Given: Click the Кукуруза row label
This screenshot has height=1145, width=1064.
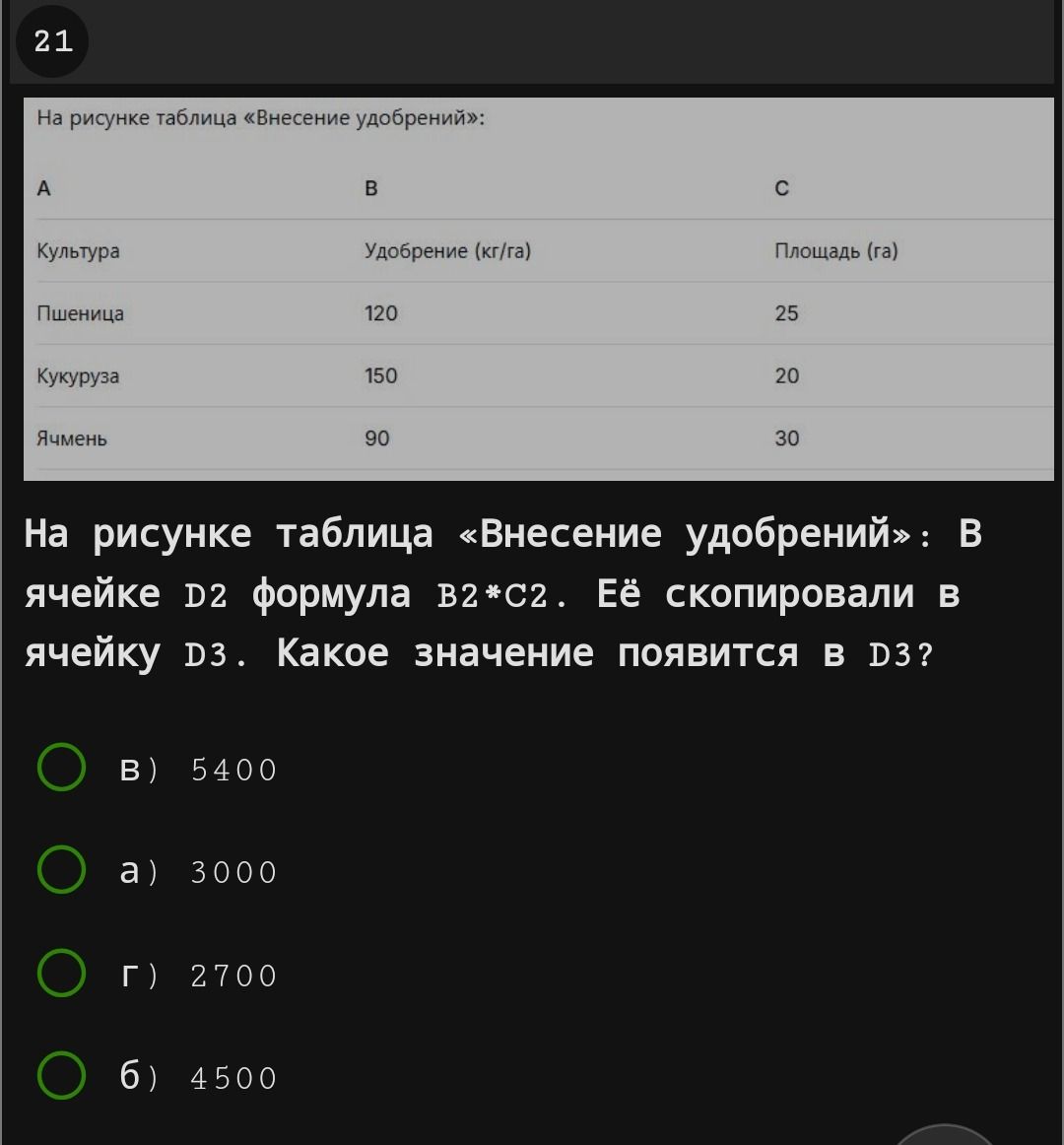Looking at the screenshot, I should point(78,376).
